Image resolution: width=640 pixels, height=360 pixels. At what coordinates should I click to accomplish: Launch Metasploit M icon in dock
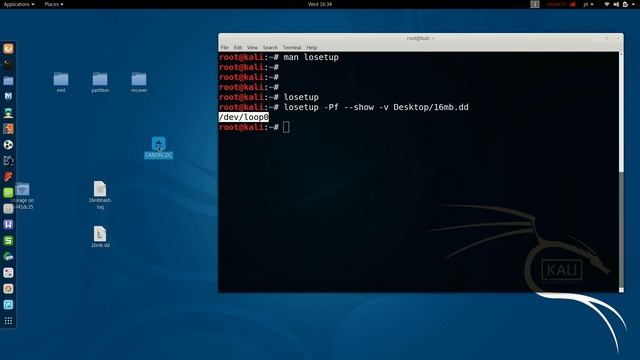[x=8, y=96]
